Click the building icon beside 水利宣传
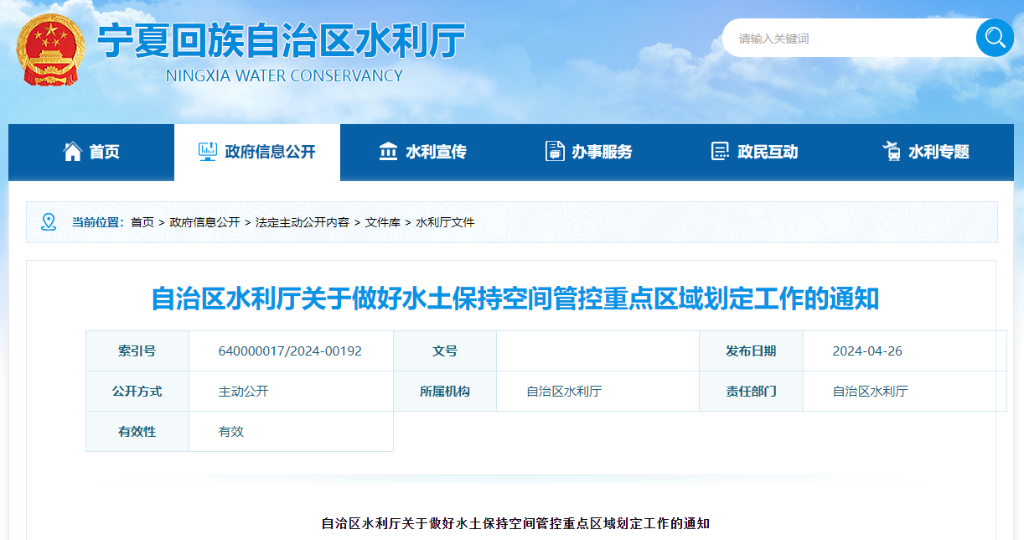 click(x=388, y=151)
